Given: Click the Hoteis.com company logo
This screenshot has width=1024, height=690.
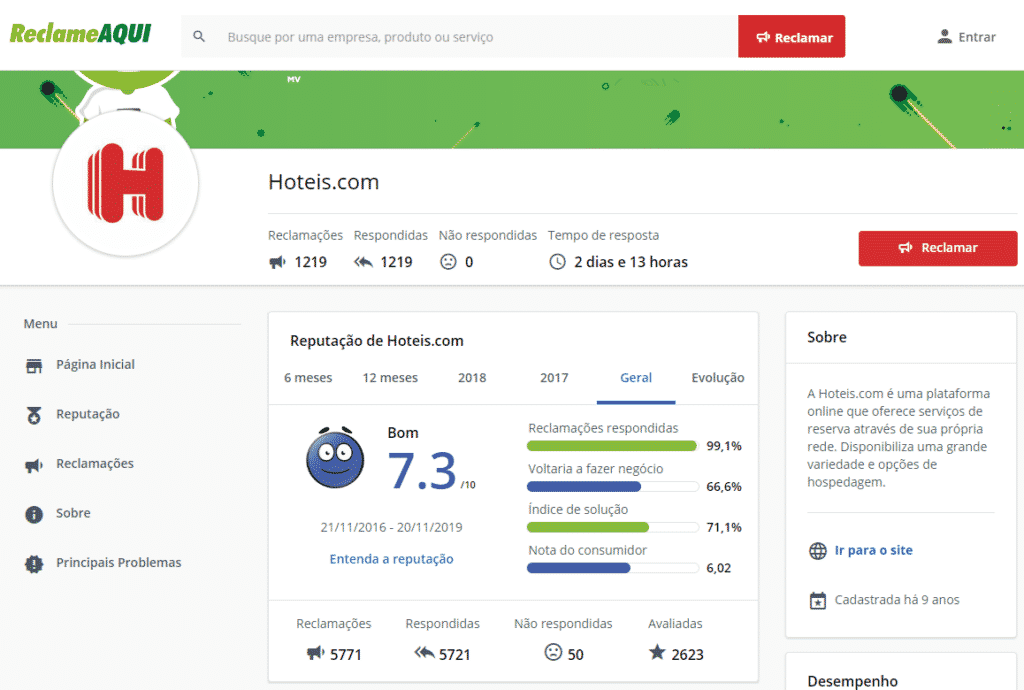Looking at the screenshot, I should (x=125, y=183).
